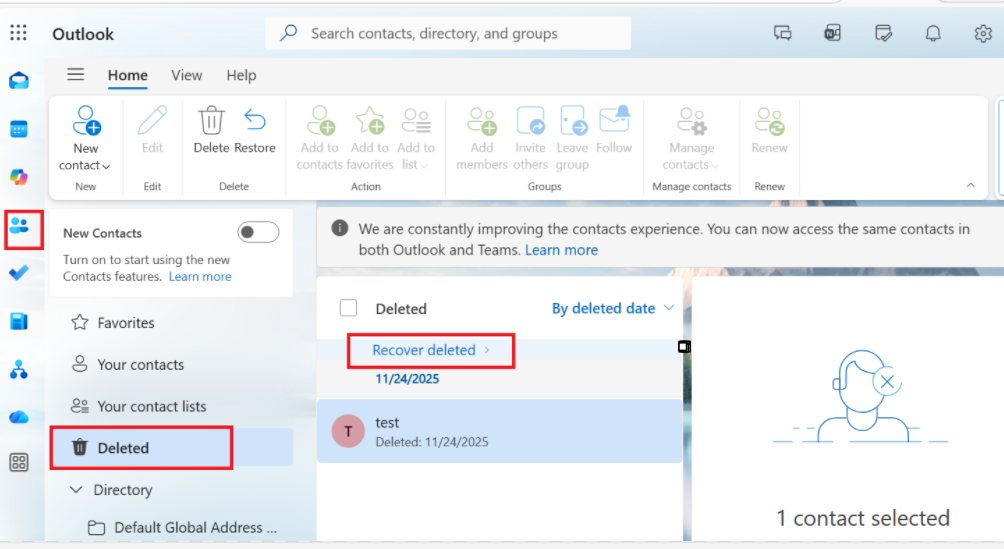Open OneDrive from the left rail
This screenshot has height=549, width=1004.
click(19, 418)
